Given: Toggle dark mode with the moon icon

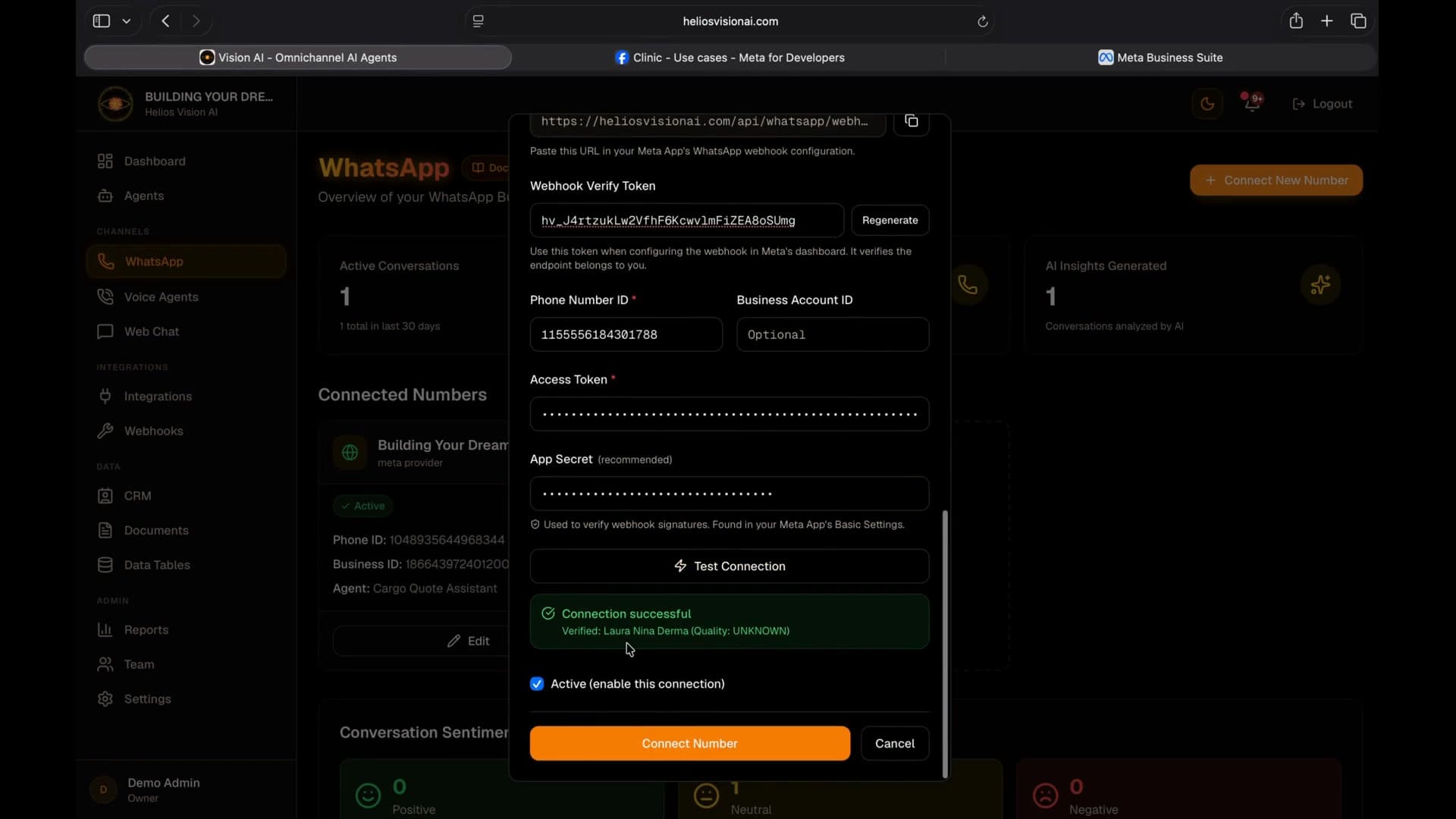Looking at the screenshot, I should coord(1207,104).
